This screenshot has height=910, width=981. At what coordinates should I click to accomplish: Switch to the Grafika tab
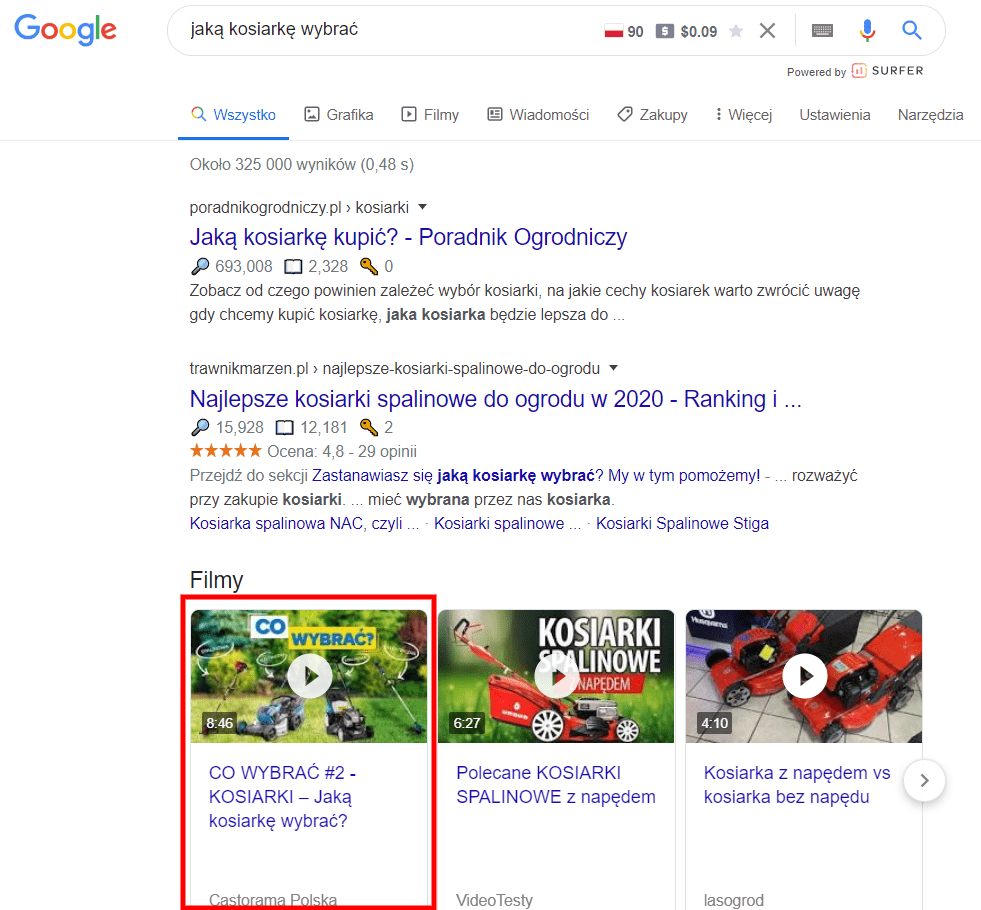tap(338, 114)
